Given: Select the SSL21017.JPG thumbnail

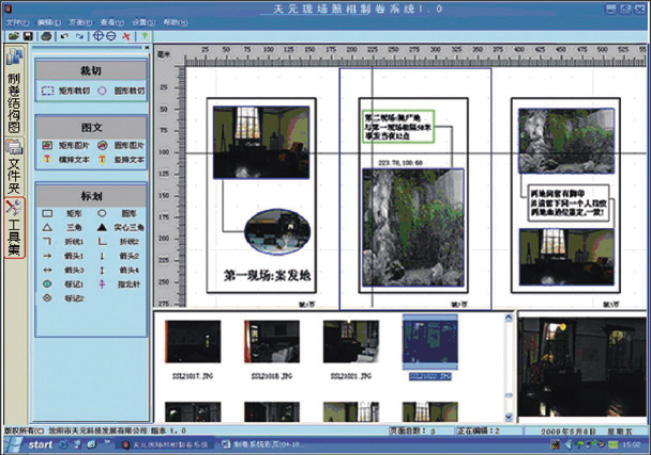Looking at the screenshot, I should [x=193, y=349].
